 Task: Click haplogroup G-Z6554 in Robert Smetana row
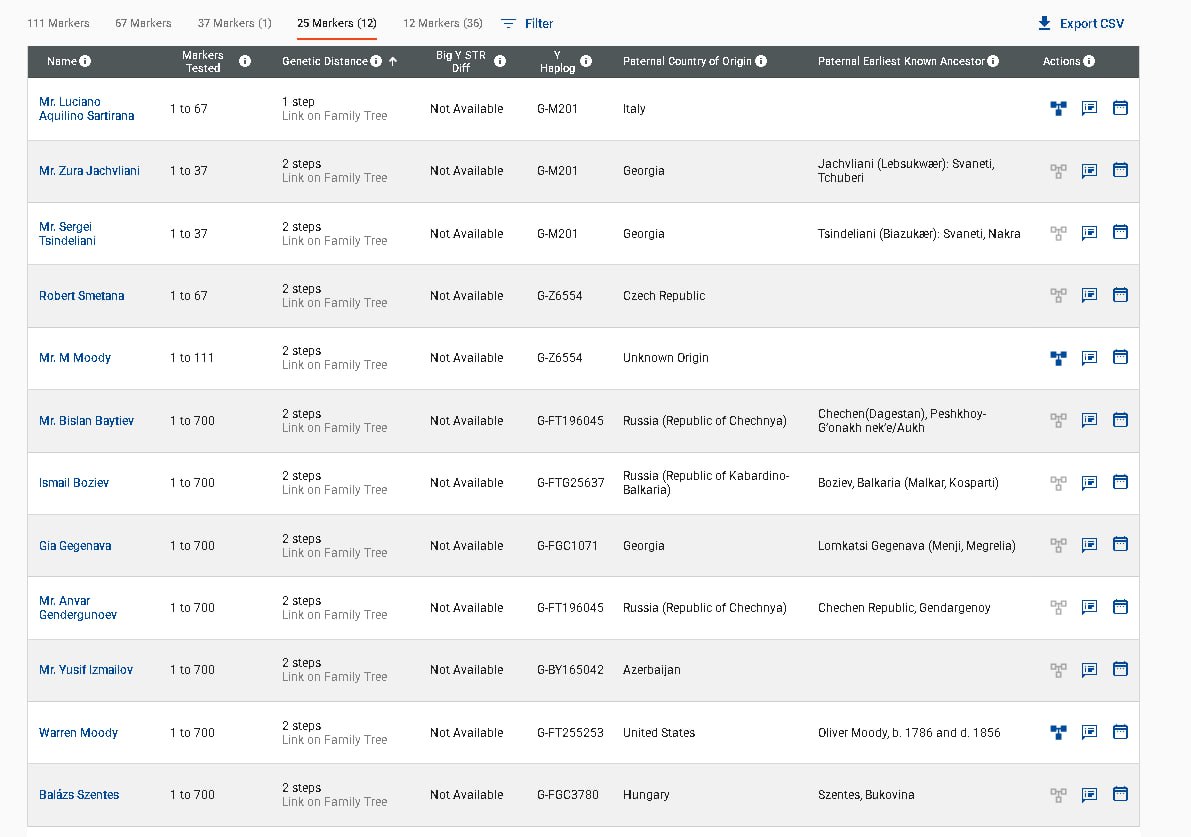[x=560, y=295]
